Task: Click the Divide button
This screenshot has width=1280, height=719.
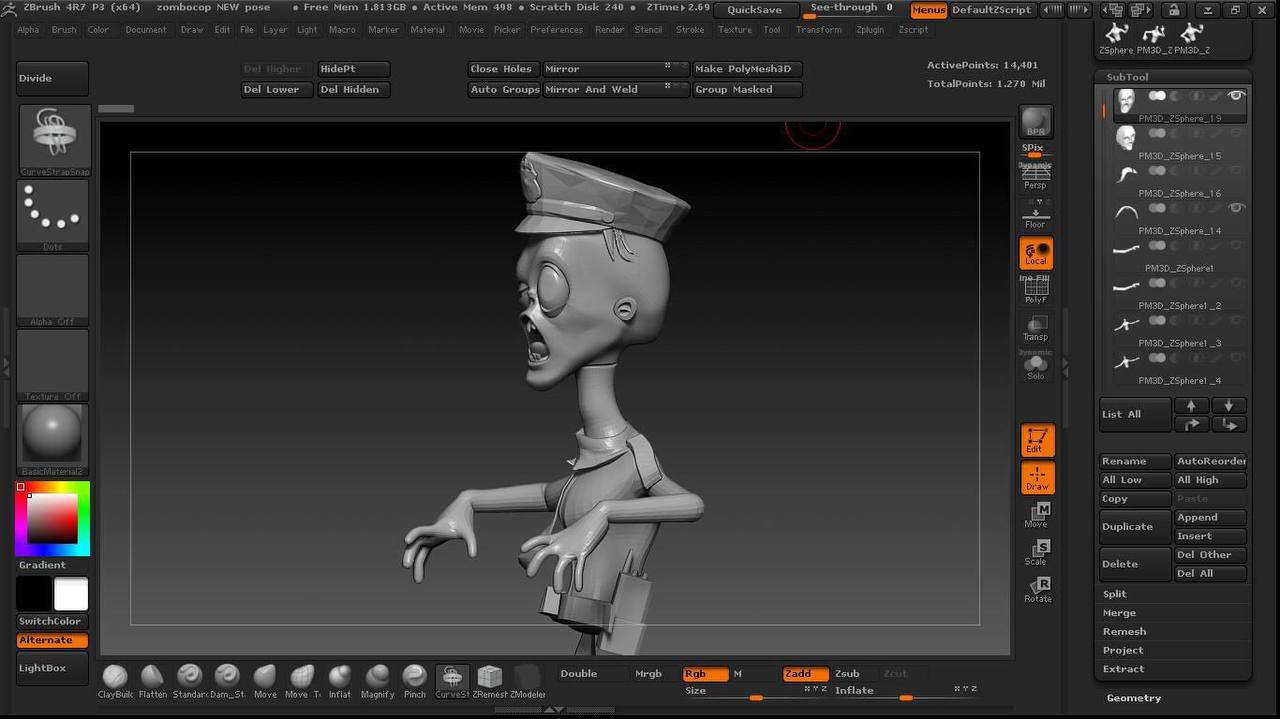Action: tap(52, 78)
